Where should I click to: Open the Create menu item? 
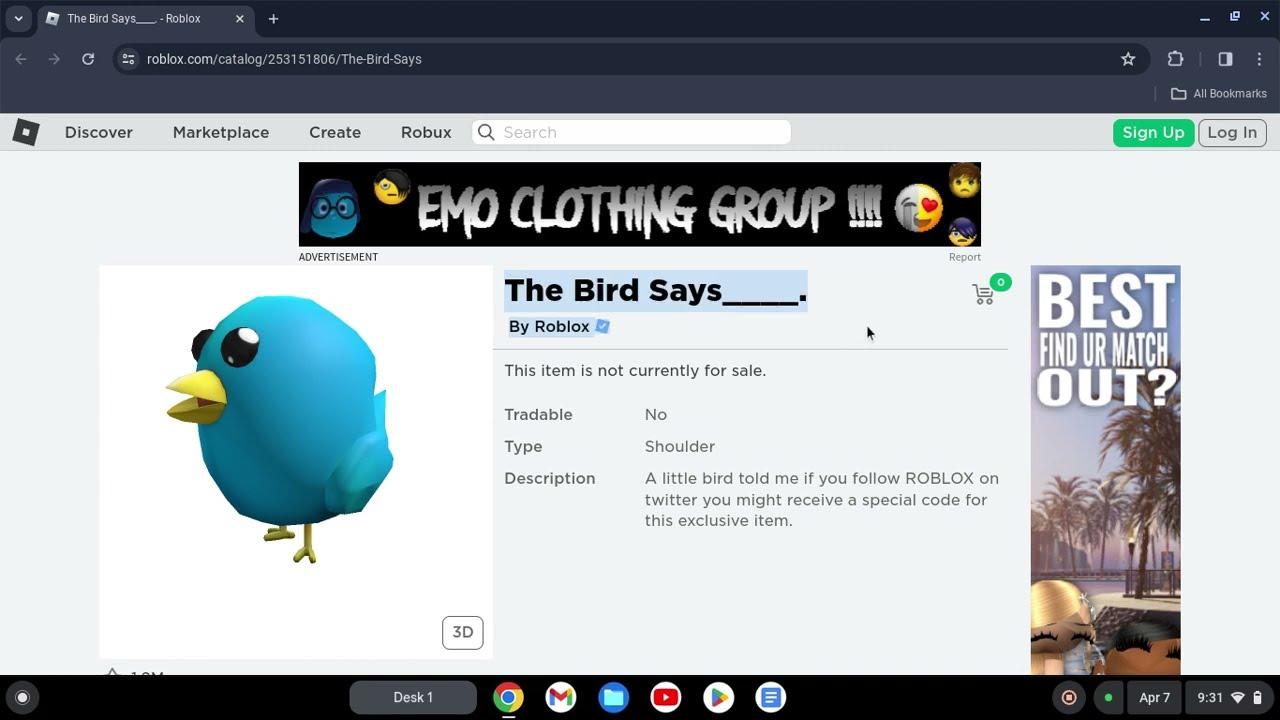pos(335,132)
